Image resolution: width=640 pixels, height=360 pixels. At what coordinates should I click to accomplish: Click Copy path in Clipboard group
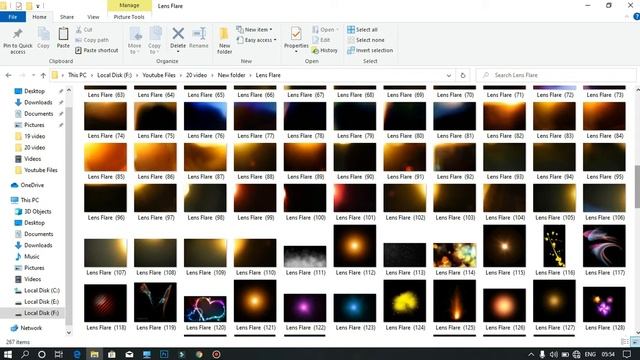(x=92, y=40)
